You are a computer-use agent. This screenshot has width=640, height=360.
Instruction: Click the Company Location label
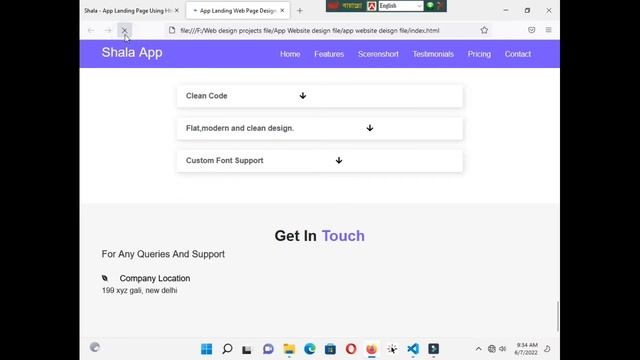tap(155, 278)
